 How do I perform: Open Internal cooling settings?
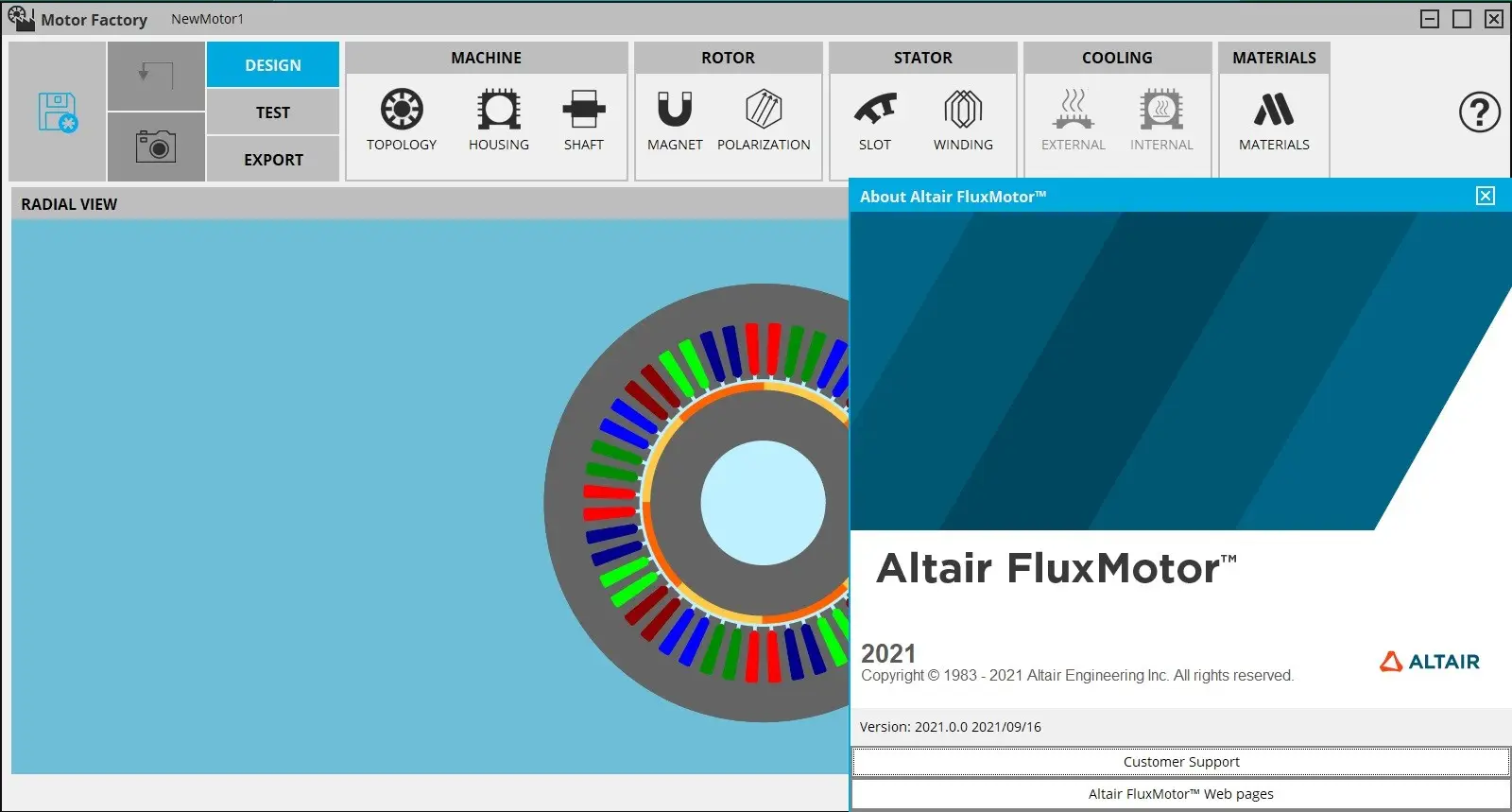(1161, 120)
